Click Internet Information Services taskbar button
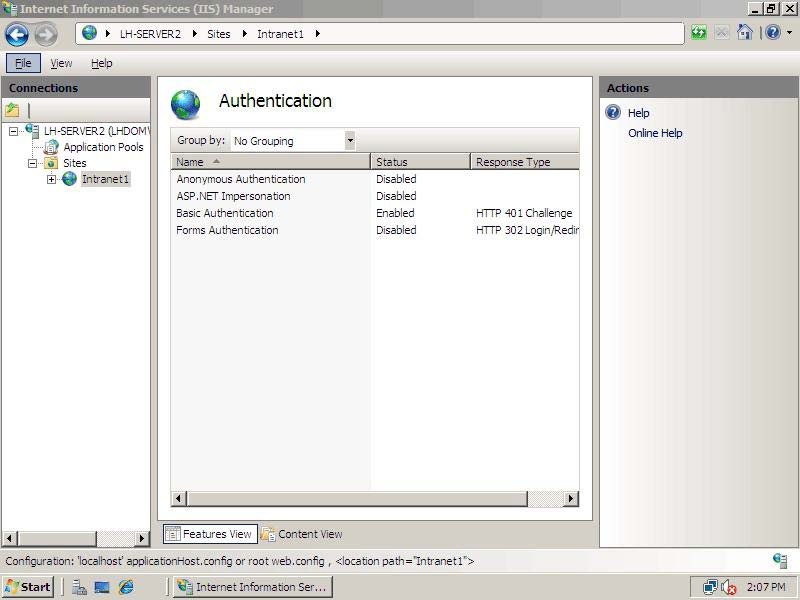 point(253,587)
